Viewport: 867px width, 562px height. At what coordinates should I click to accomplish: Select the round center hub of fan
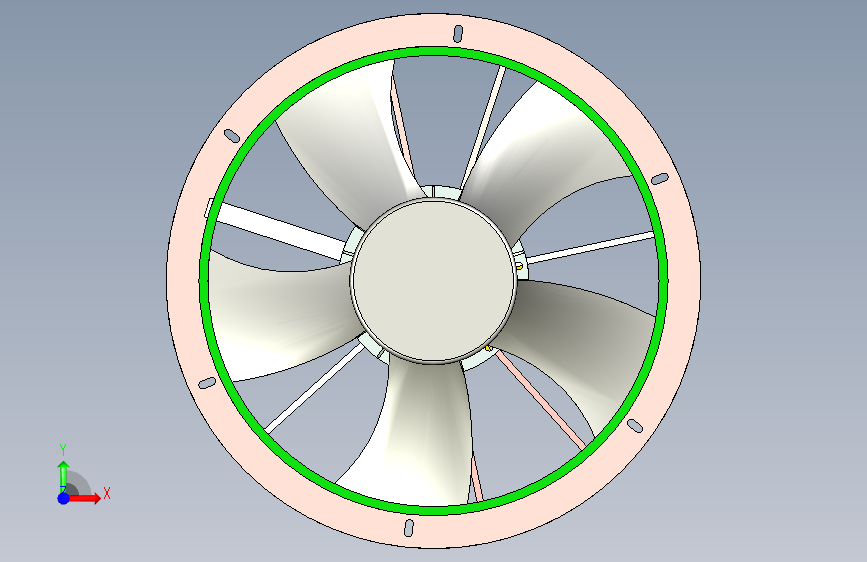(434, 281)
